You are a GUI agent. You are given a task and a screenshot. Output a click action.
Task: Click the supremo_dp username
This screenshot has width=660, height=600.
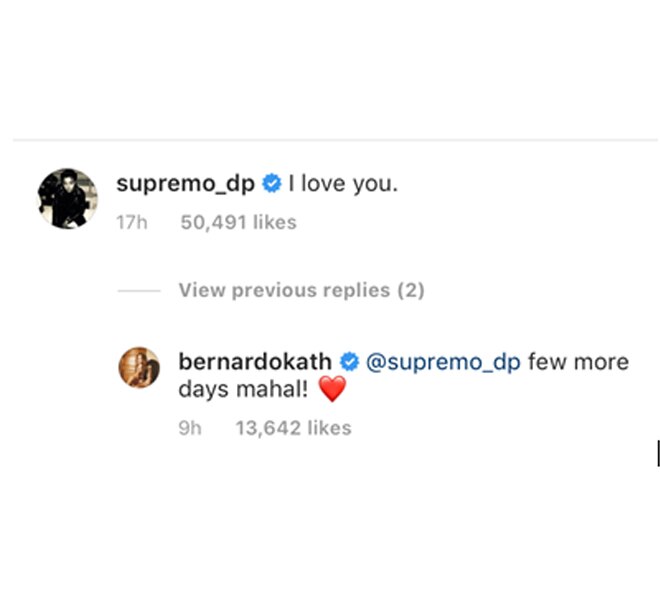[x=186, y=184]
